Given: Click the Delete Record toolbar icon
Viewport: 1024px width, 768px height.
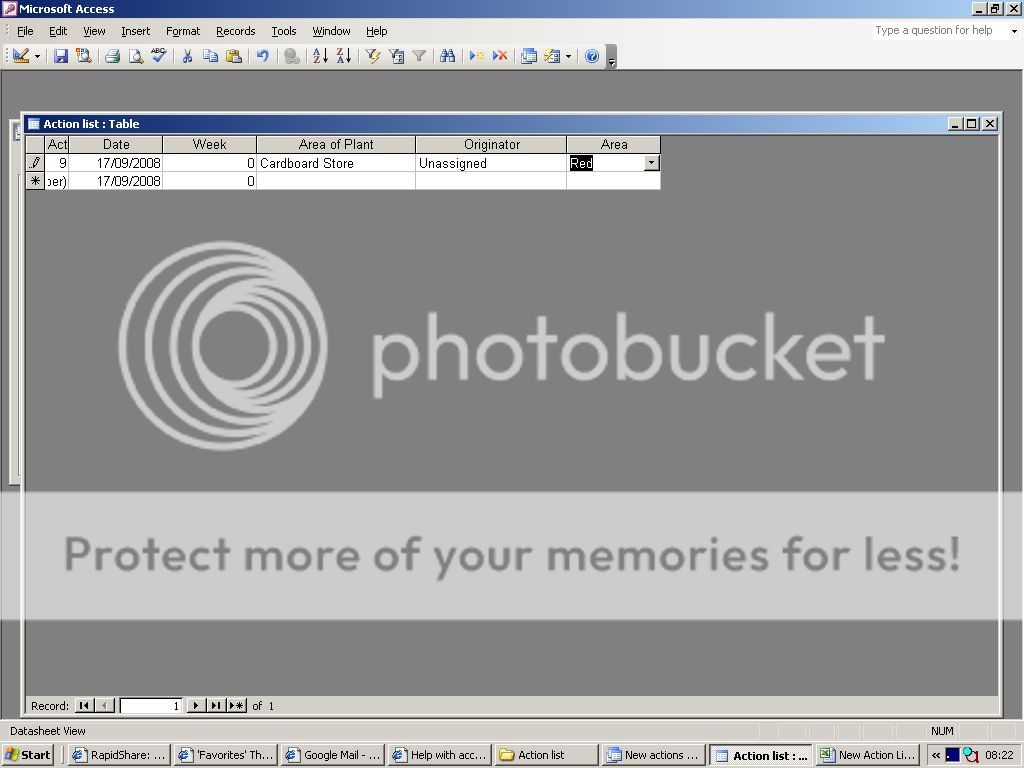Looking at the screenshot, I should [500, 56].
